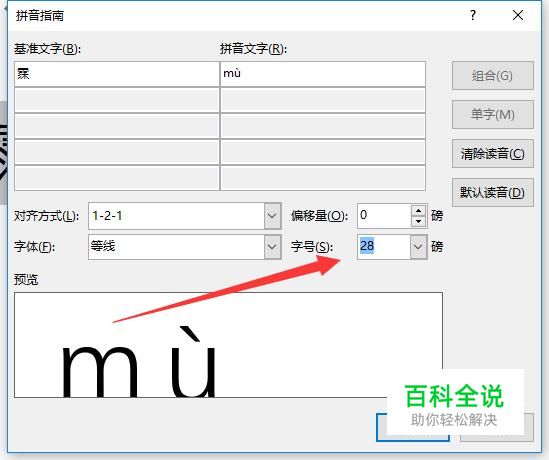Click the 偏移量 value field showing 0
The width and height of the screenshot is (549, 460).
coord(384,216)
